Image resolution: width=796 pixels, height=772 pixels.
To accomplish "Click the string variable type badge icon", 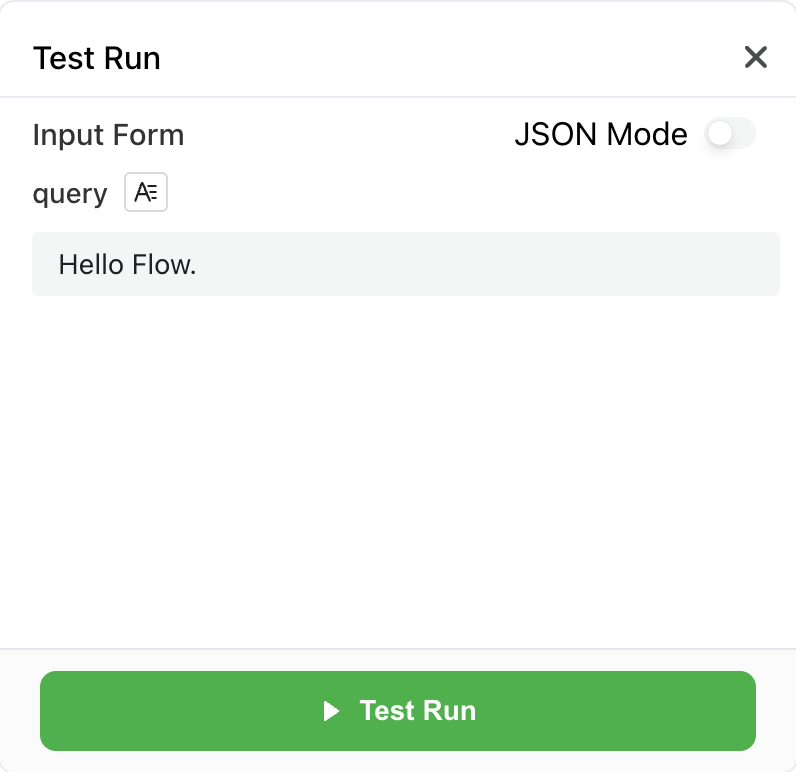I will pyautogui.click(x=146, y=193).
